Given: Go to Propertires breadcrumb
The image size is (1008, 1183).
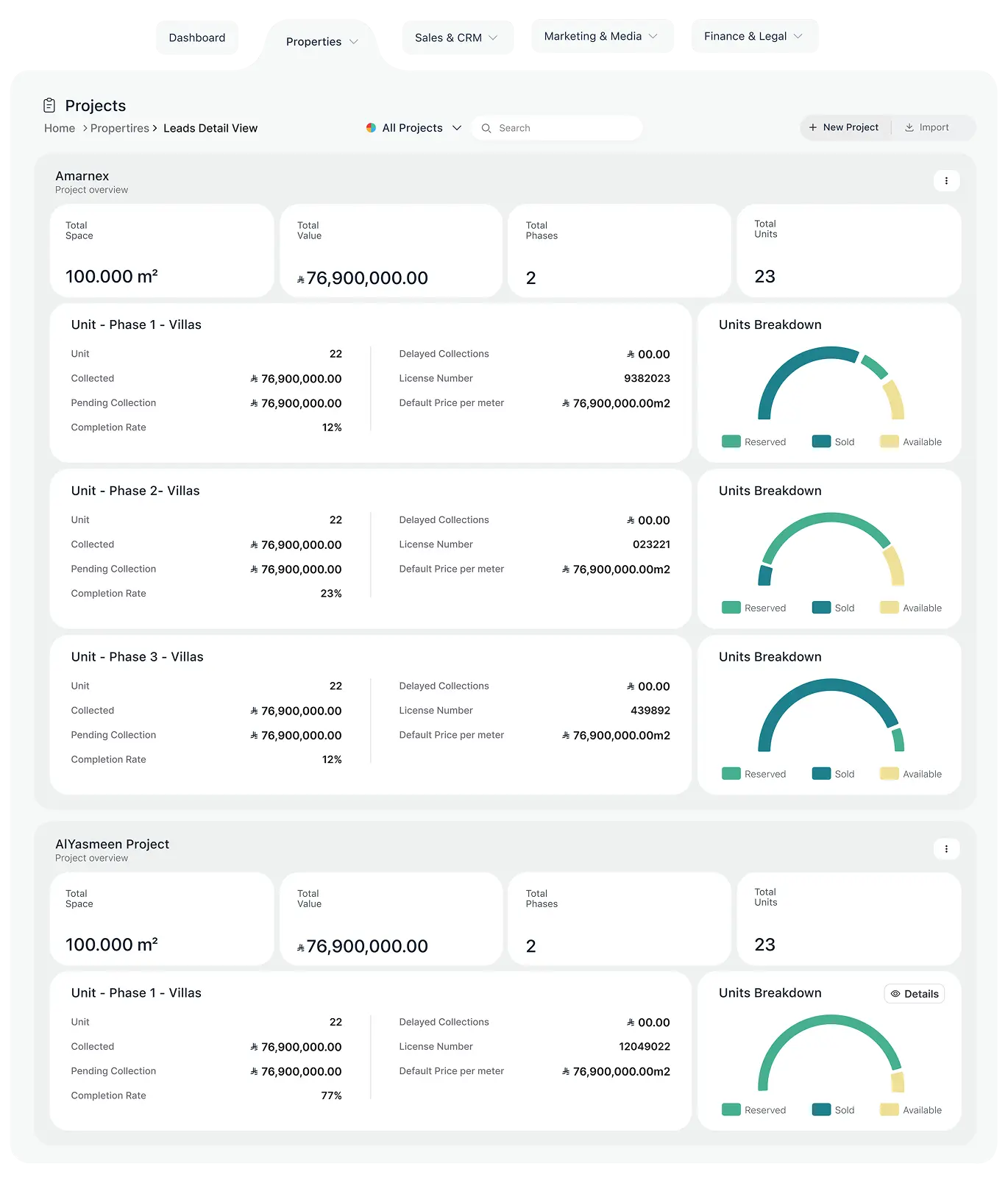Looking at the screenshot, I should click(120, 128).
